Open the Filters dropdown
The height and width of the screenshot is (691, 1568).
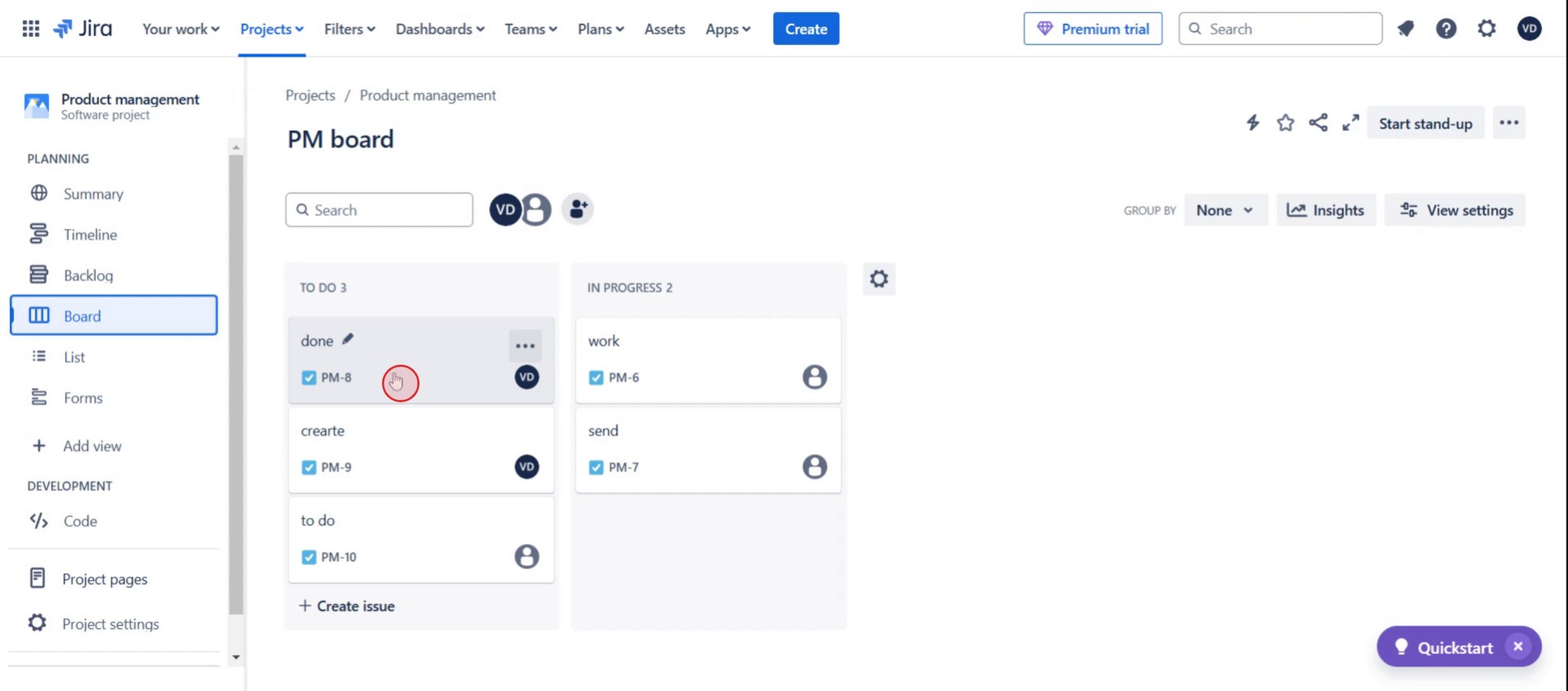pos(348,28)
